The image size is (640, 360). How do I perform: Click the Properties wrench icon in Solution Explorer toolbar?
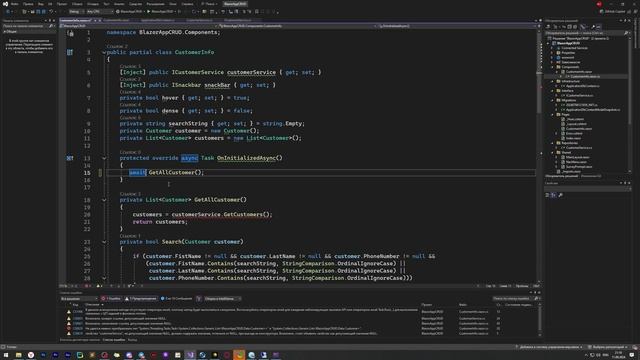click(593, 27)
